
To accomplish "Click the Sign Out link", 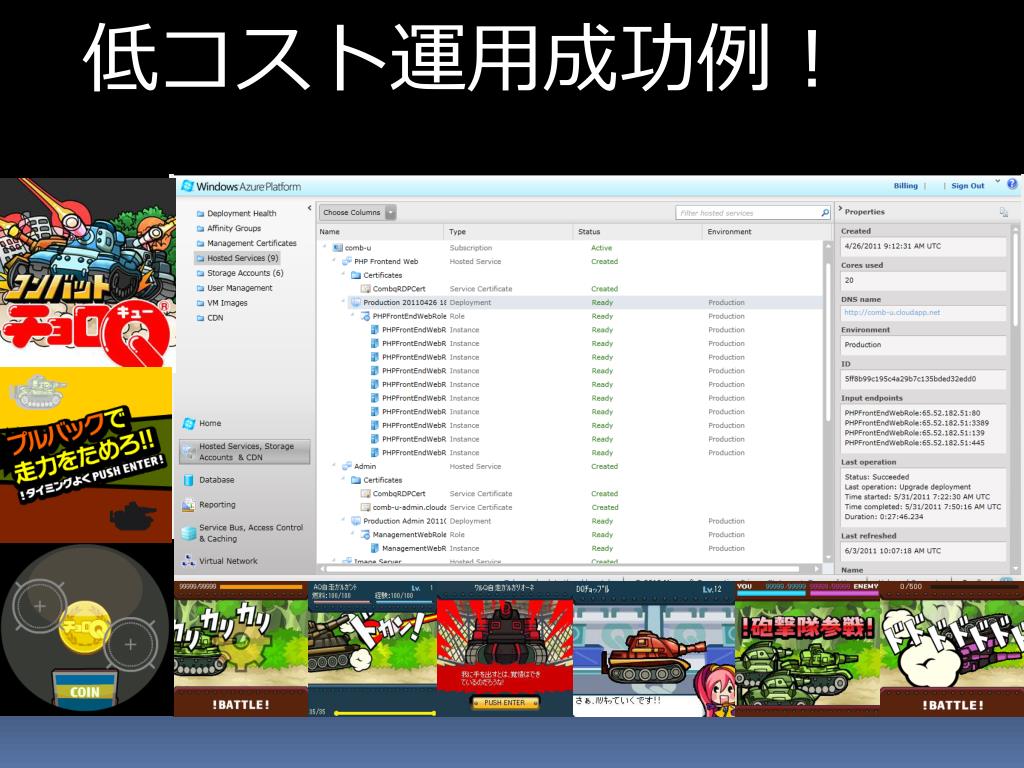I will tap(967, 186).
